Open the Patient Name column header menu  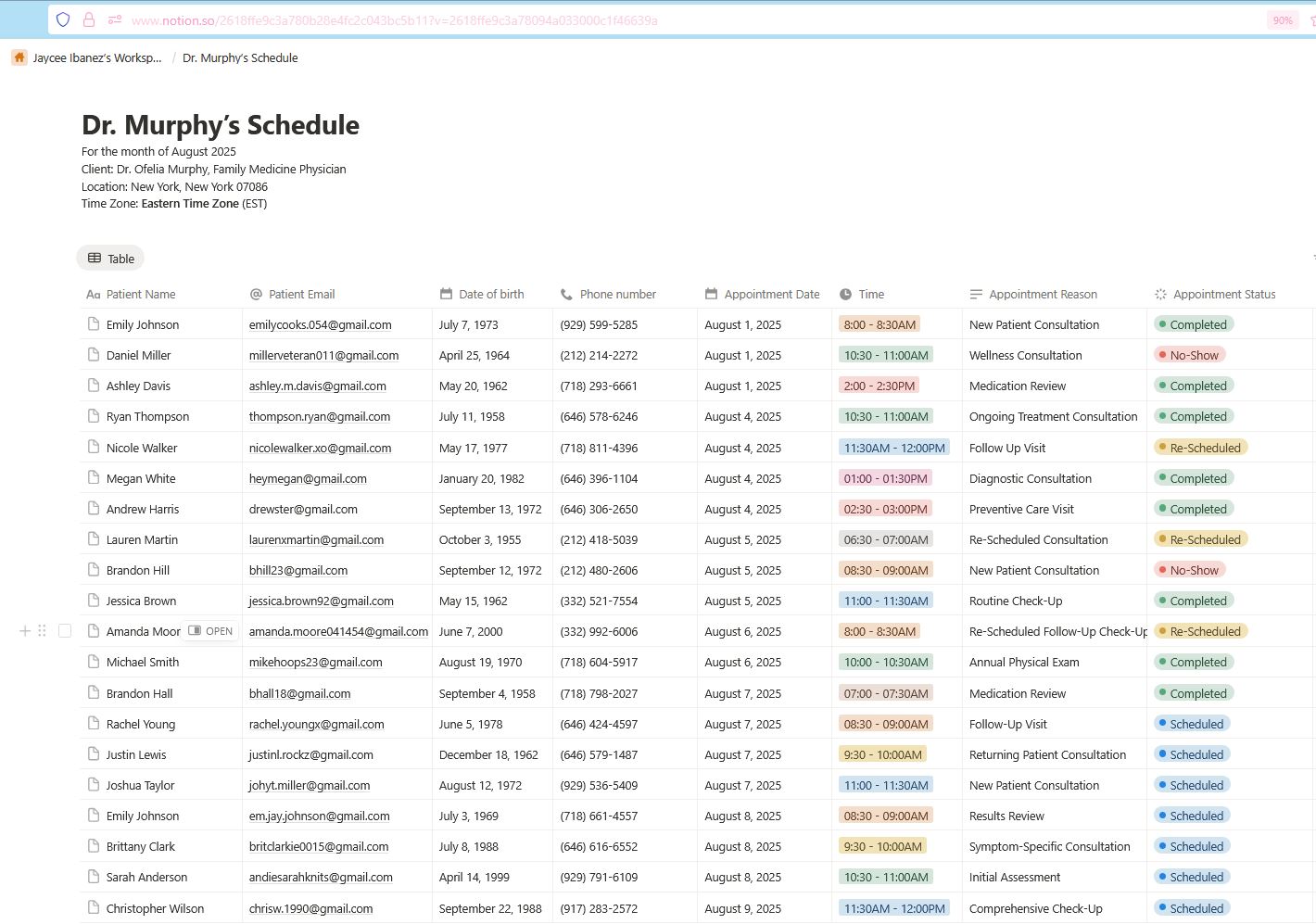point(160,294)
